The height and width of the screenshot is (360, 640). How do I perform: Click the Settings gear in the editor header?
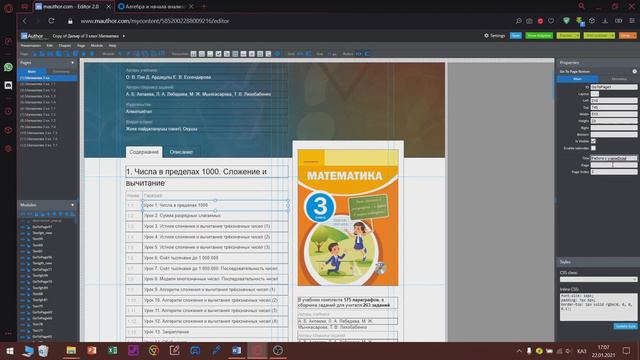[x=486, y=36]
